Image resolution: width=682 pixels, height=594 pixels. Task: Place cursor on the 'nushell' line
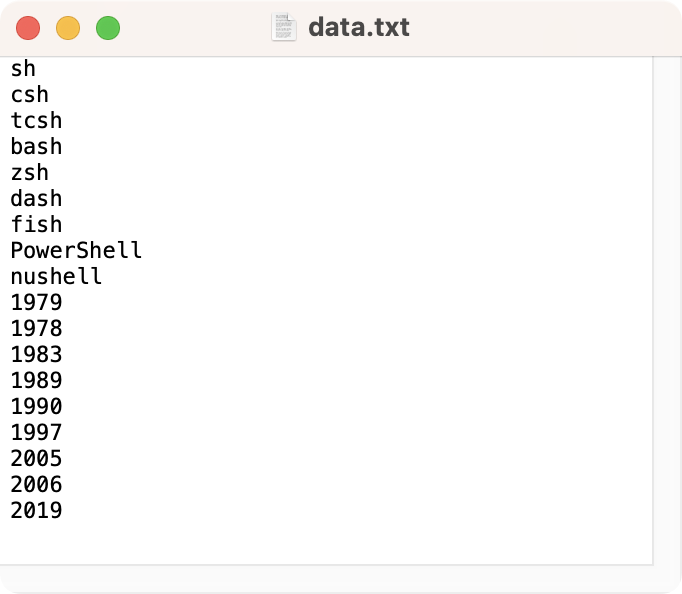click(56, 277)
